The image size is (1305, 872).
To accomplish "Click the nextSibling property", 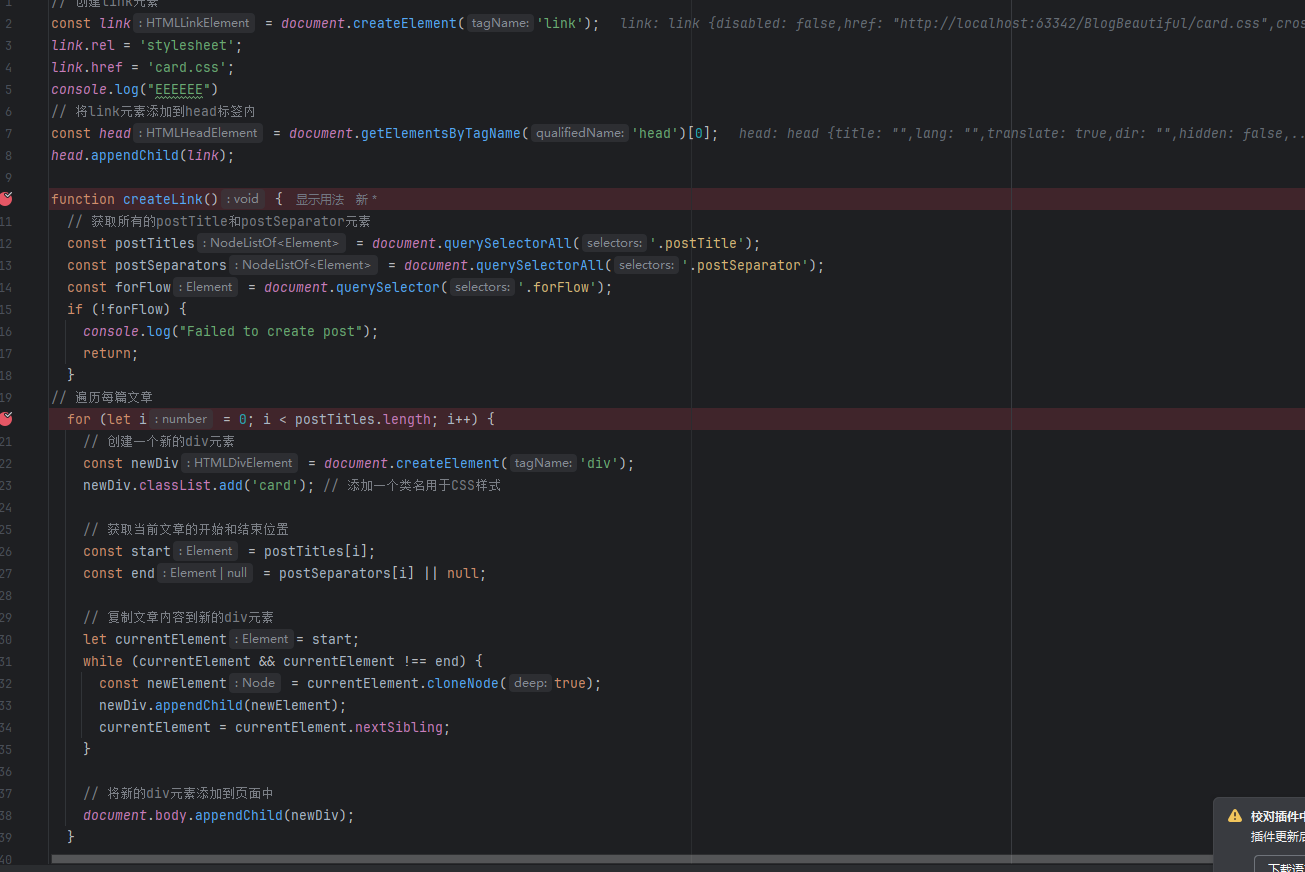I will pyautogui.click(x=399, y=727).
